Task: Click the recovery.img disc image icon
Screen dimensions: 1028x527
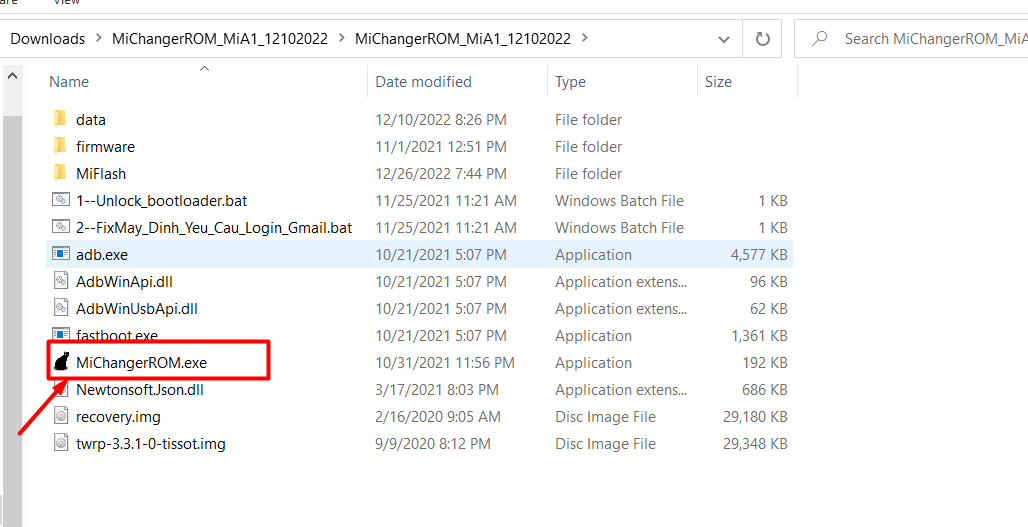Action: tap(61, 416)
